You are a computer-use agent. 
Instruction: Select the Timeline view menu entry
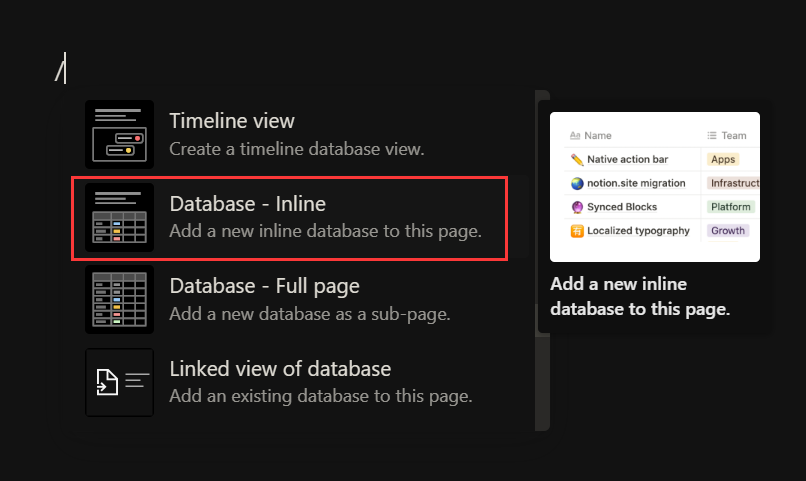(296, 135)
